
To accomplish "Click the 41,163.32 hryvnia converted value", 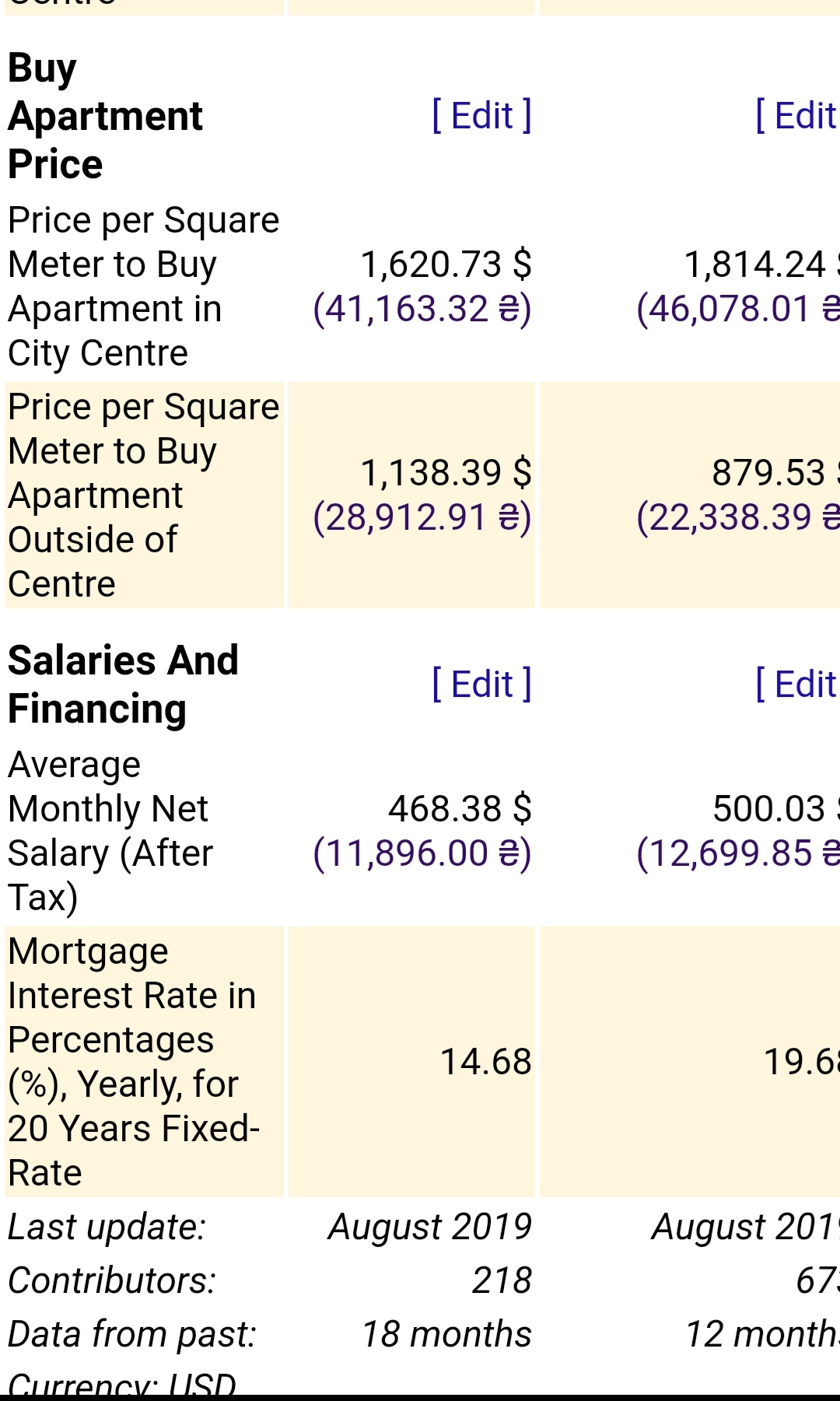I will 422,309.
